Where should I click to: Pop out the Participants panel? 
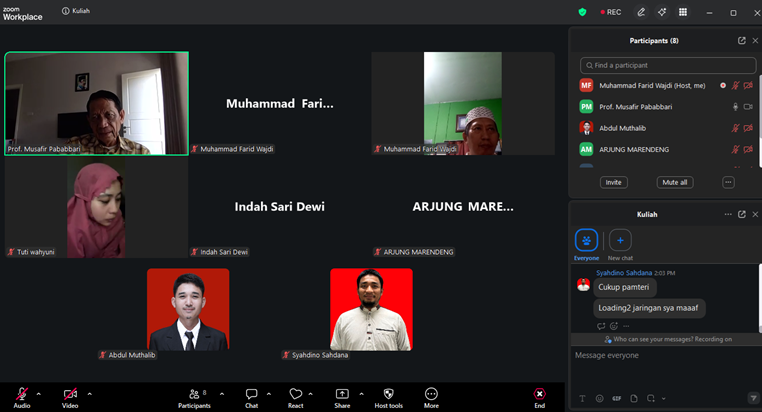[x=742, y=41]
